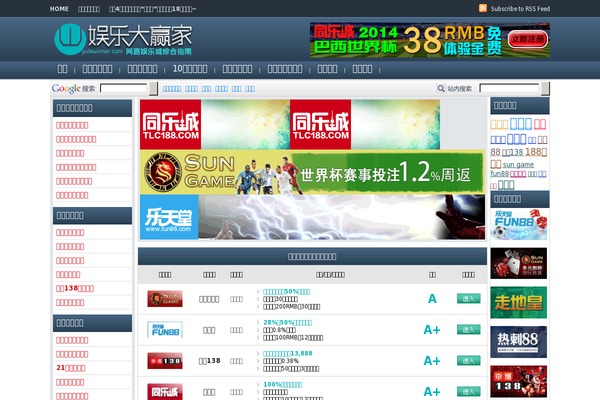Click the A rating of Sun Game row
This screenshot has width=600, height=400.
tap(432, 299)
